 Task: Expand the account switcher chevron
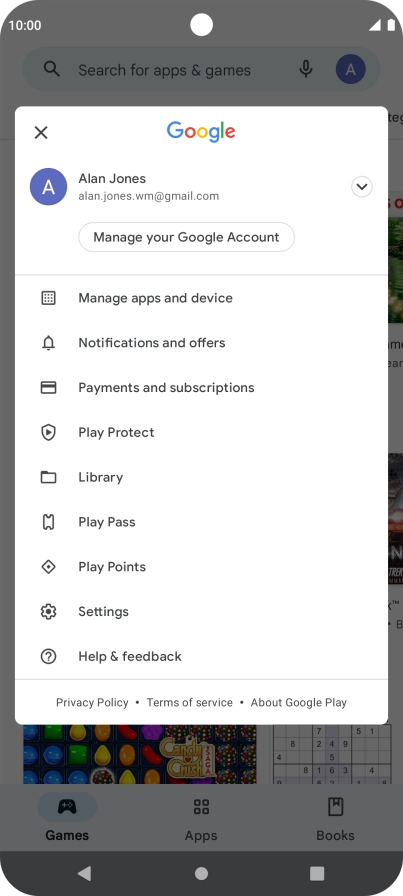[x=362, y=187]
